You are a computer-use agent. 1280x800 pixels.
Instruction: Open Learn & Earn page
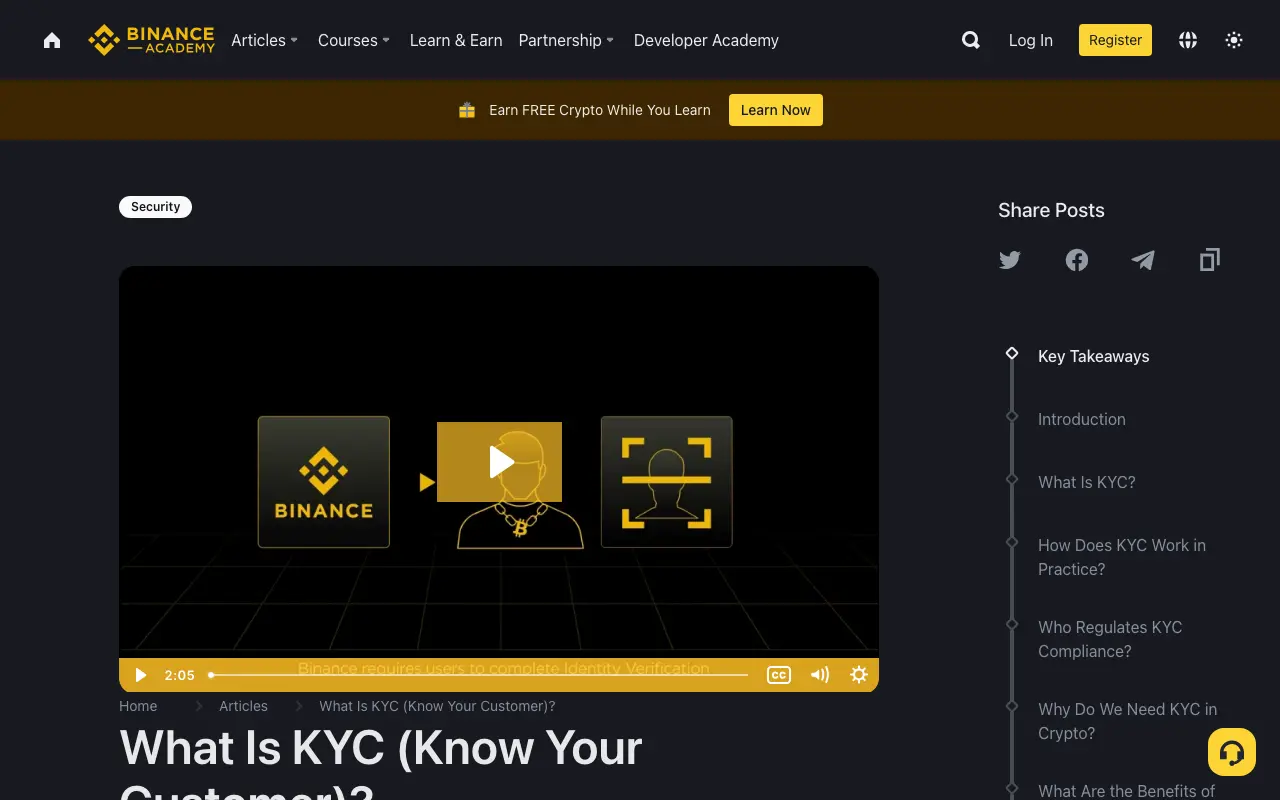[x=456, y=40]
